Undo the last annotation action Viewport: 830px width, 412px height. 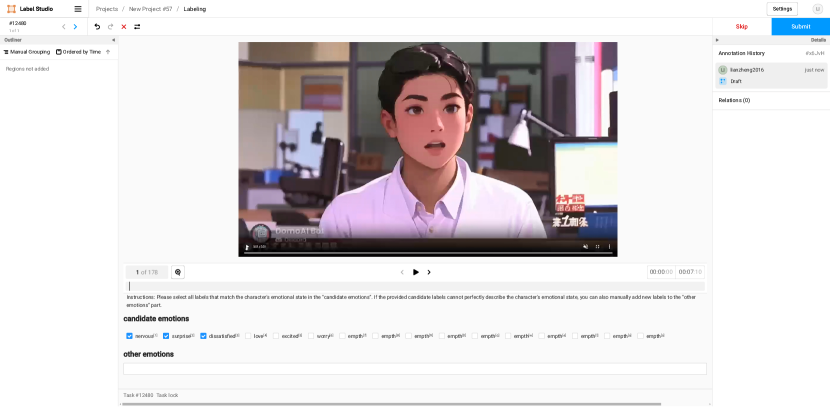pos(97,26)
